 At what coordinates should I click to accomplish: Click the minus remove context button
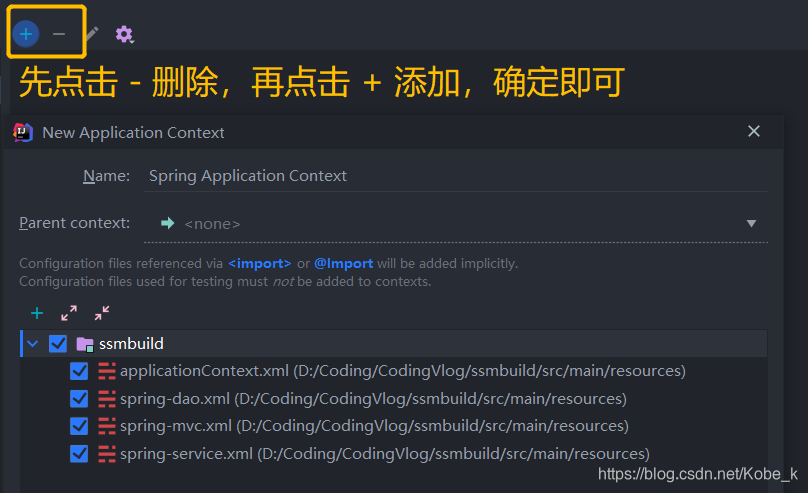point(59,34)
